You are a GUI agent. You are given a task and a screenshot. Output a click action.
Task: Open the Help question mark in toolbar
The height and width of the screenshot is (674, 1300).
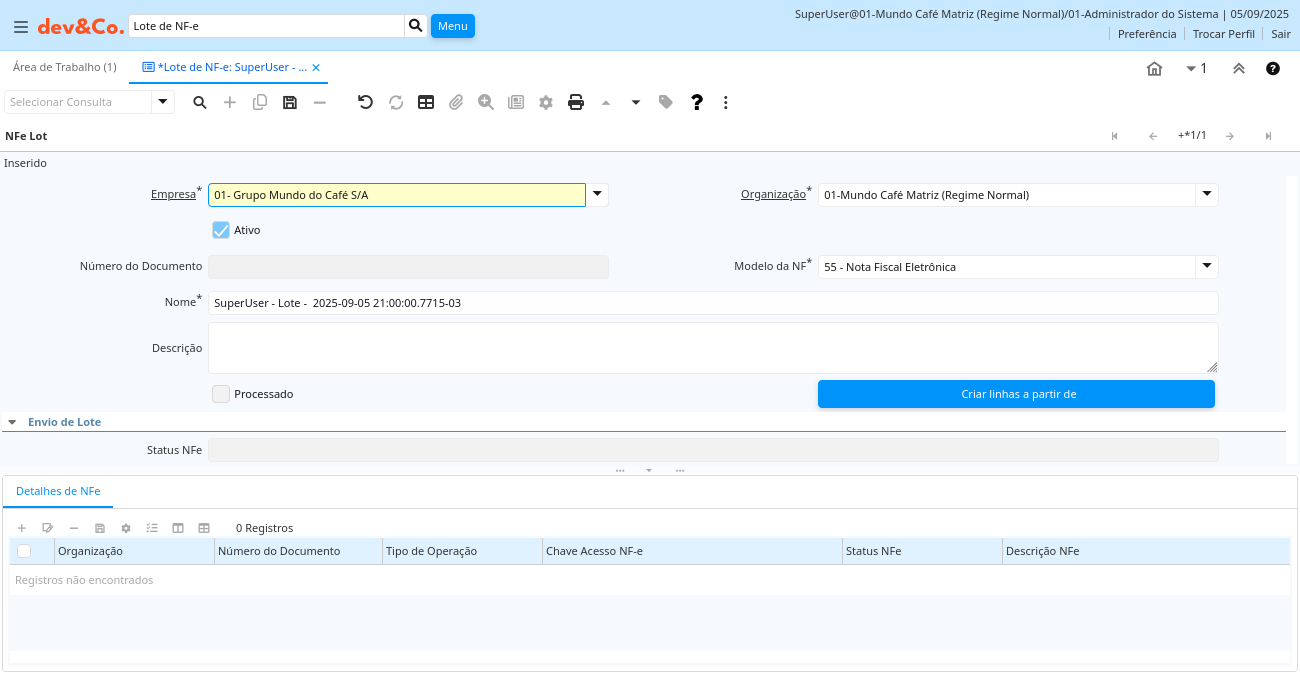[x=697, y=102]
